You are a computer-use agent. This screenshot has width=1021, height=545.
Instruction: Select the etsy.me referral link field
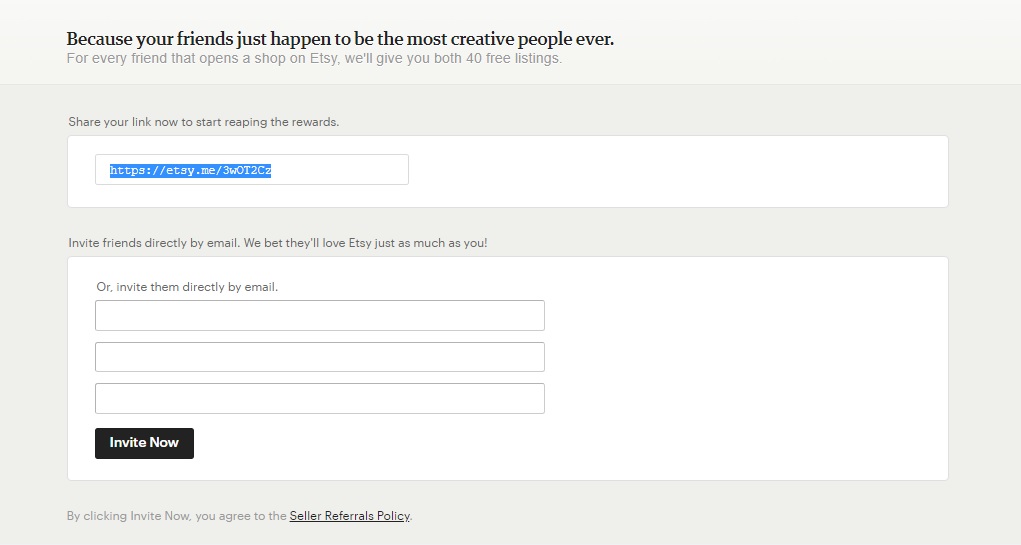[x=252, y=169]
